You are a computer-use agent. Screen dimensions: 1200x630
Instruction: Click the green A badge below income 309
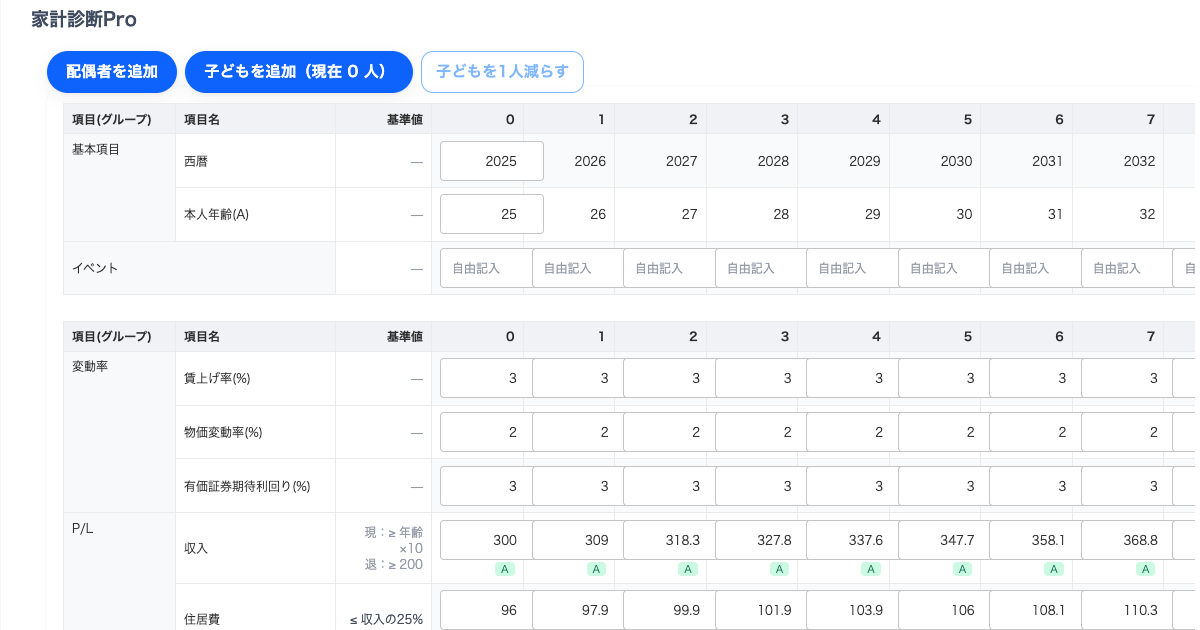pyautogui.click(x=596, y=569)
